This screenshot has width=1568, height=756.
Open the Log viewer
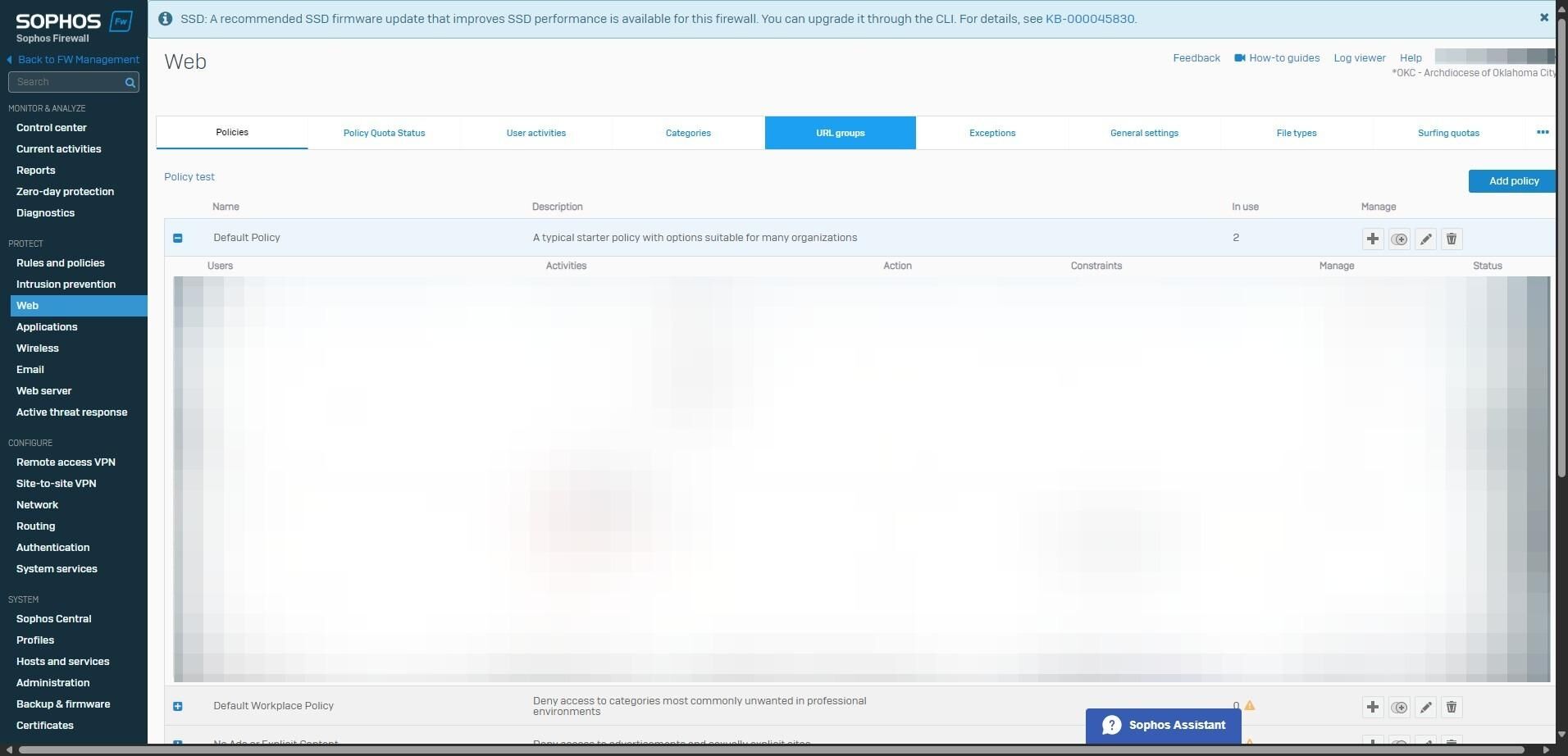1360,58
